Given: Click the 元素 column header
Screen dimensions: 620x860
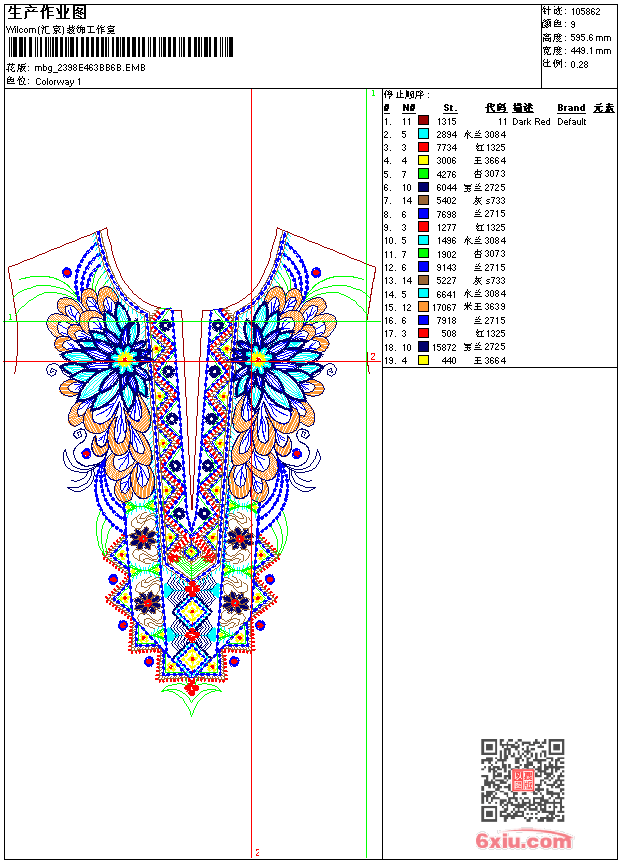Looking at the screenshot, I should (x=604, y=108).
